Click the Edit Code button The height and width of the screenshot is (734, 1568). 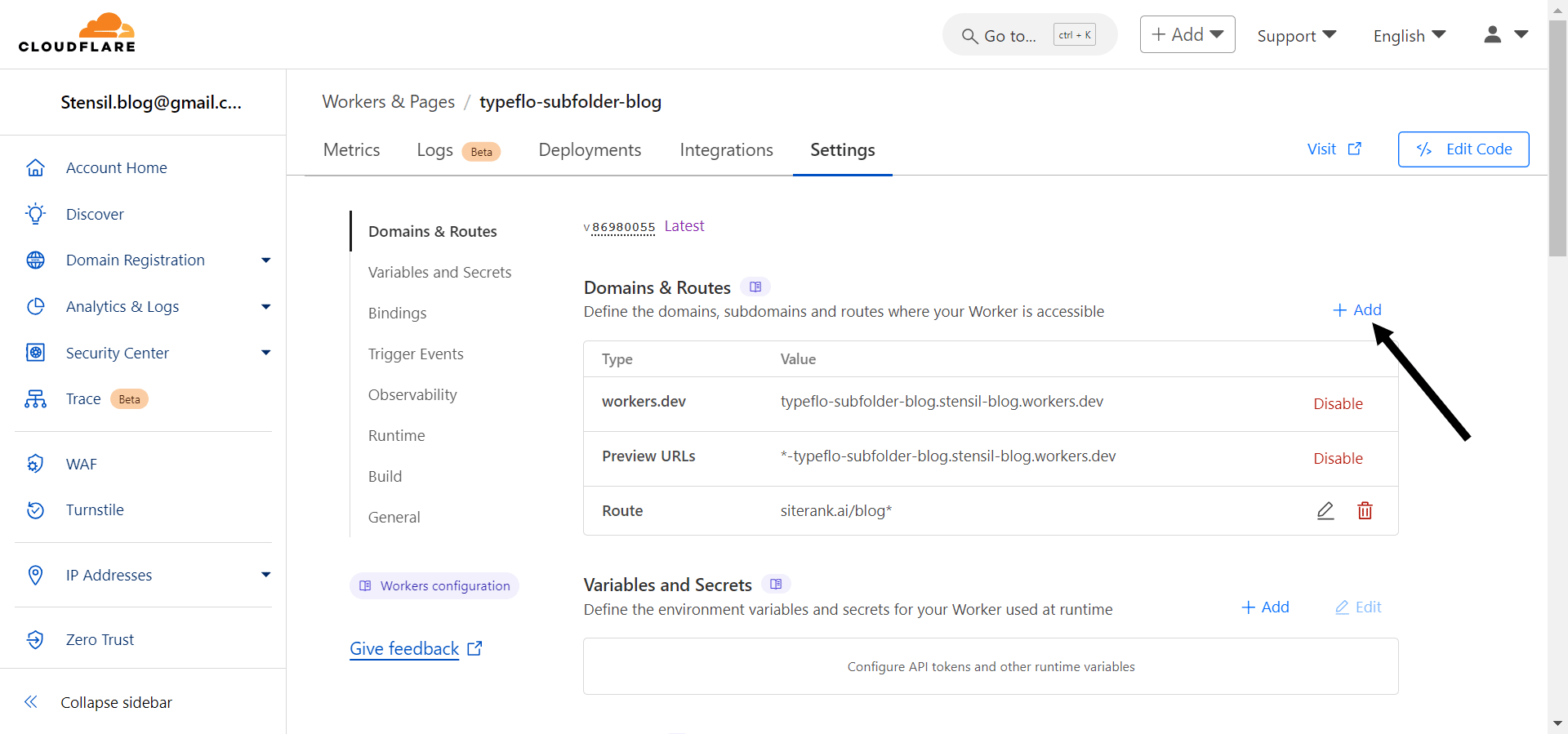(x=1463, y=149)
